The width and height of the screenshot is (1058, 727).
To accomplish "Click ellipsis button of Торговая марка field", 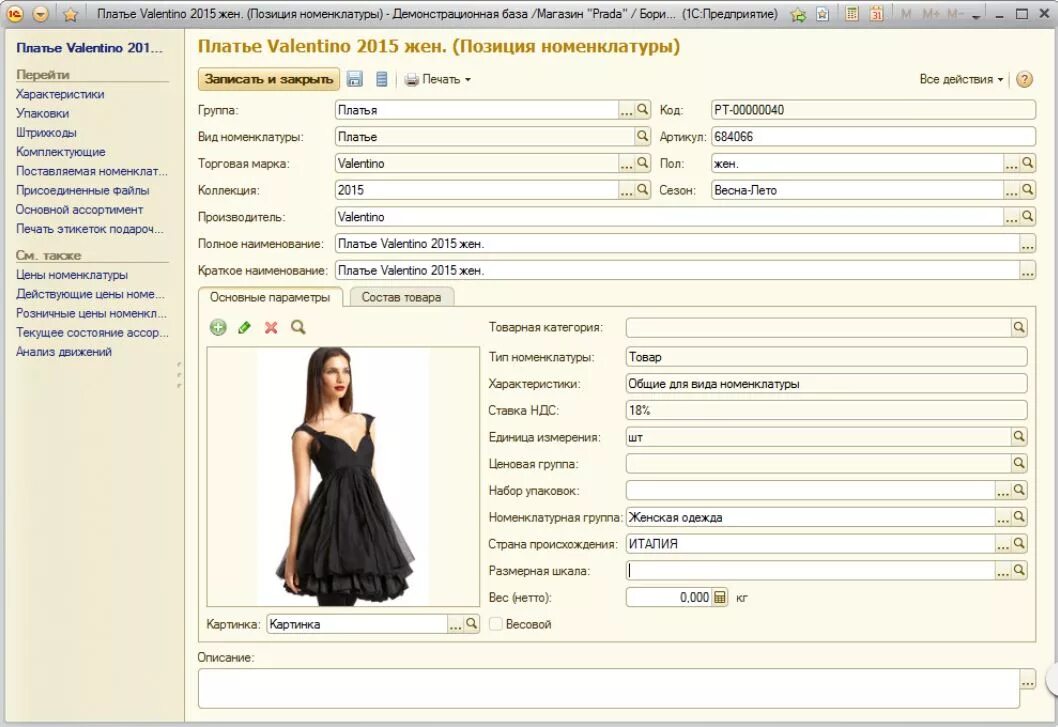I will click(626, 163).
